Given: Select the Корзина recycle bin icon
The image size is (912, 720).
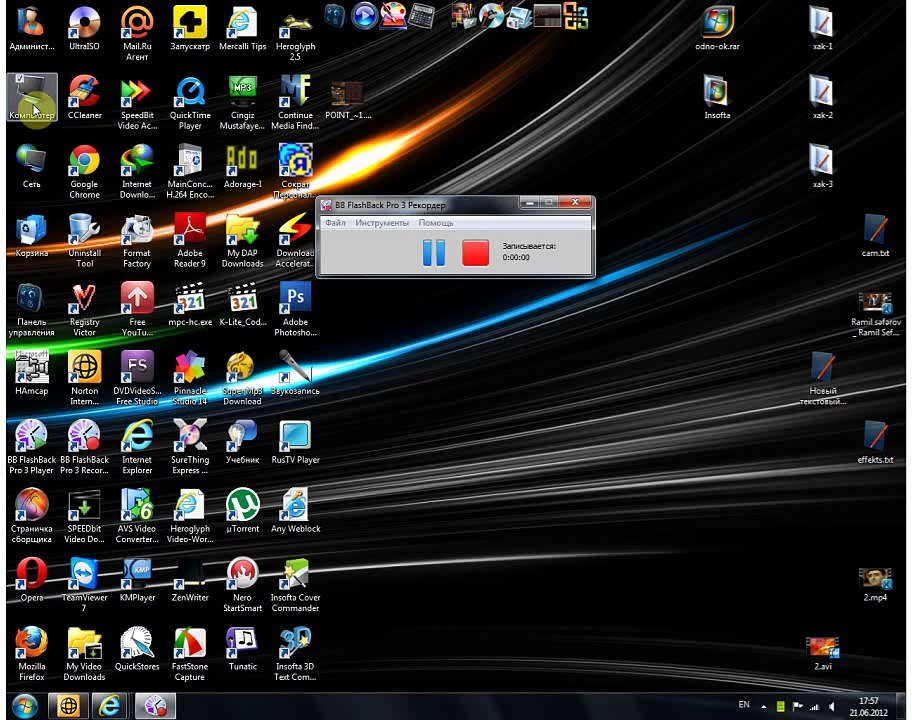Looking at the screenshot, I should tap(31, 236).
